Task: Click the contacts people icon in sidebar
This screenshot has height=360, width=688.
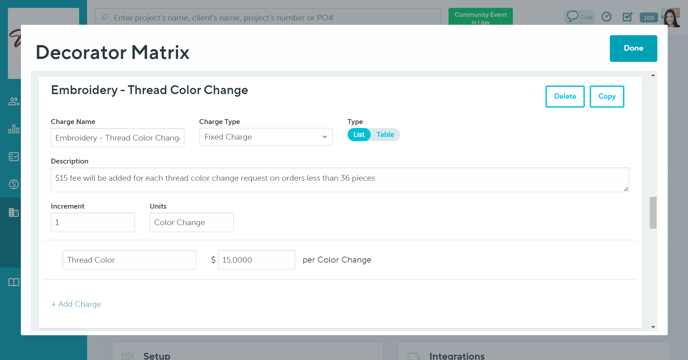Action: (x=14, y=101)
